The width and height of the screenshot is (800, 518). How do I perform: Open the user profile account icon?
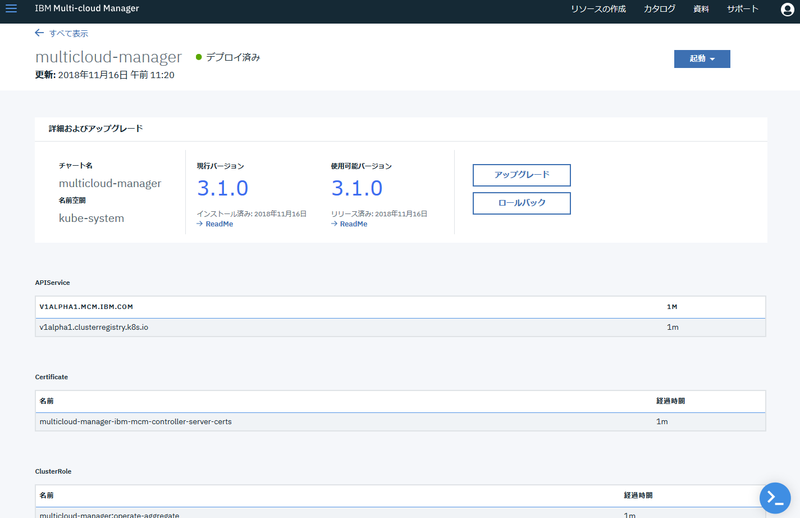(x=787, y=9)
